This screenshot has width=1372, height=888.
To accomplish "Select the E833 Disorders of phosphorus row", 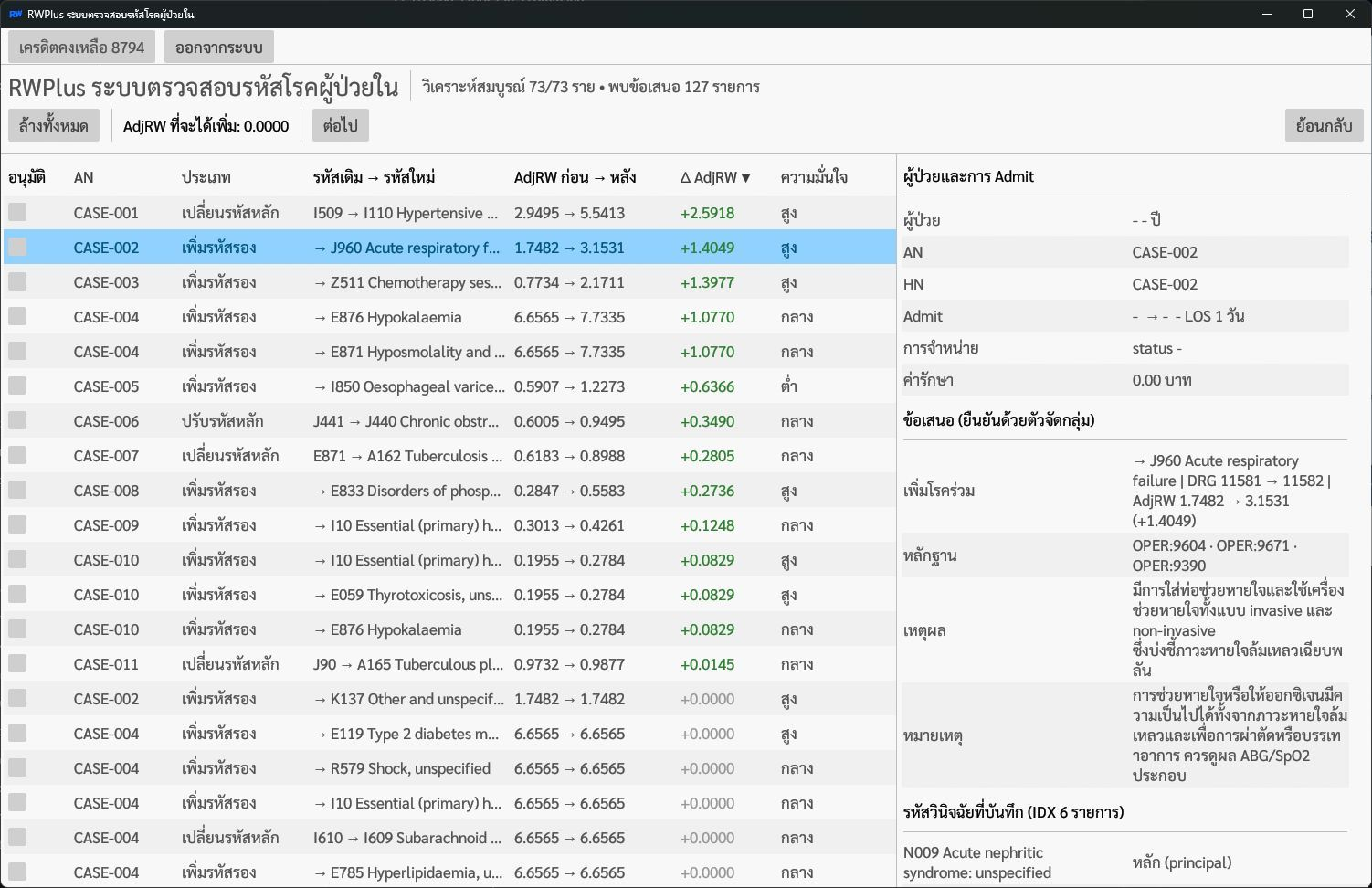I will 449,491.
